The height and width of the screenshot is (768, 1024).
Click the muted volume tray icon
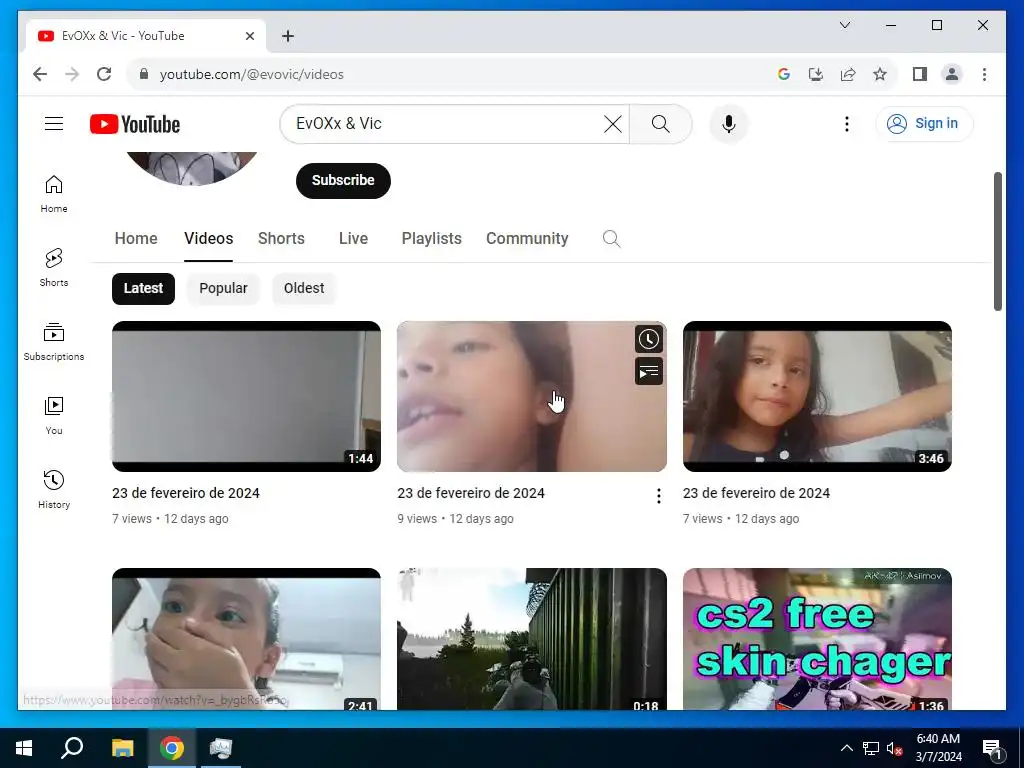click(x=895, y=748)
